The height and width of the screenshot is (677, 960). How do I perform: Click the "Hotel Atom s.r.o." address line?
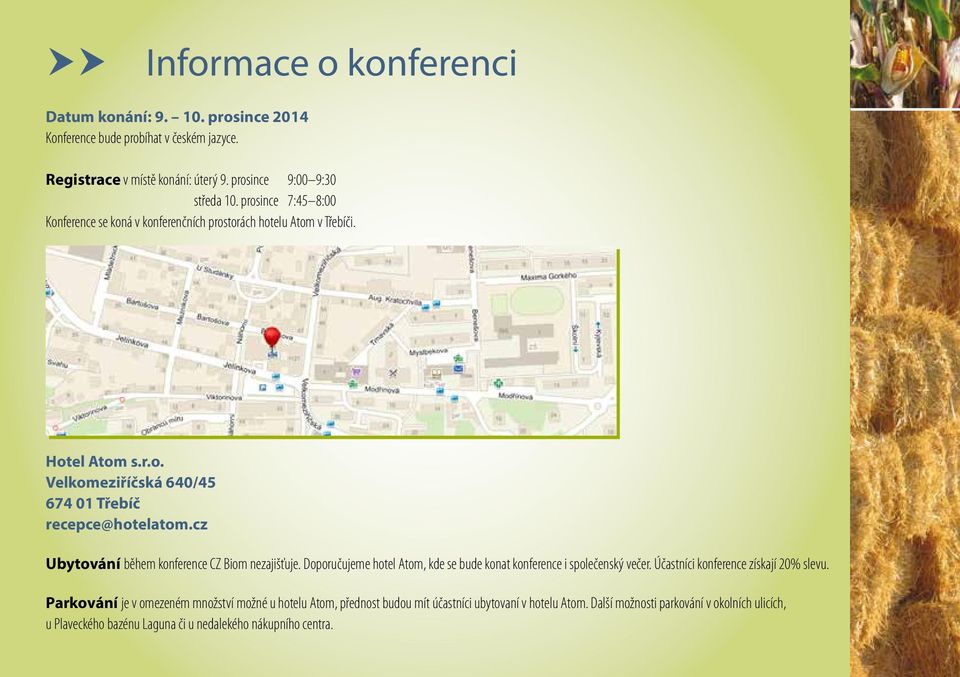click(105, 462)
